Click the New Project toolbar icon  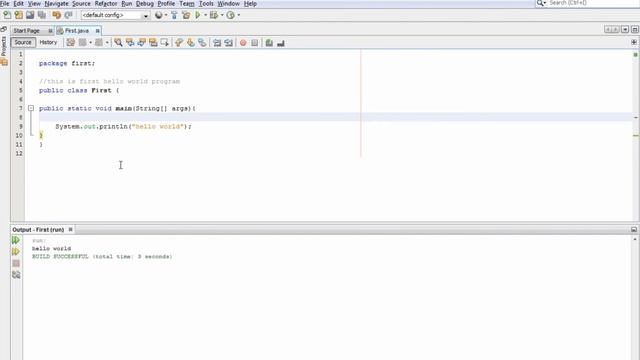tap(18, 15)
